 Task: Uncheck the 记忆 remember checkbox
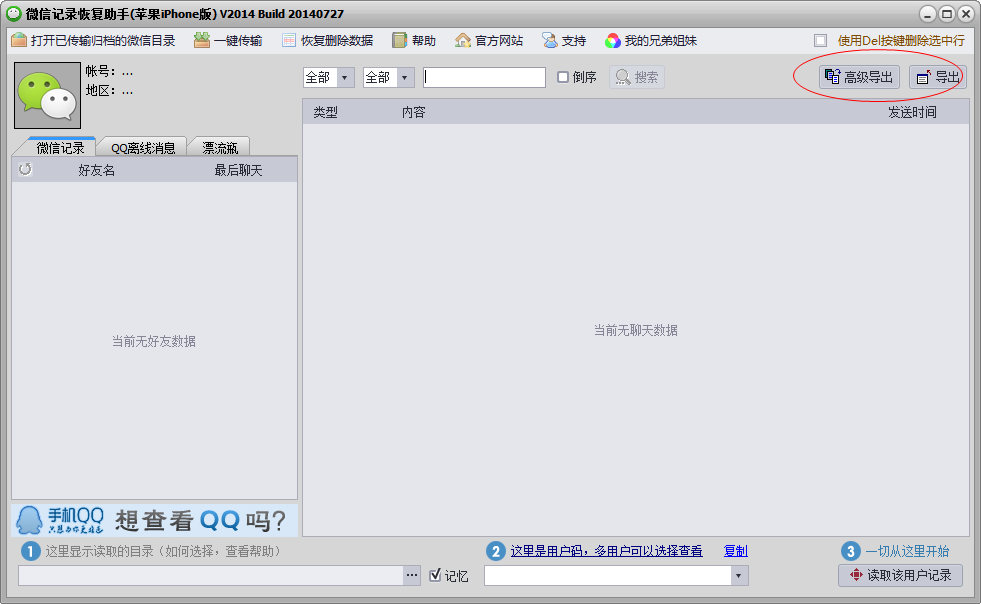pos(435,575)
